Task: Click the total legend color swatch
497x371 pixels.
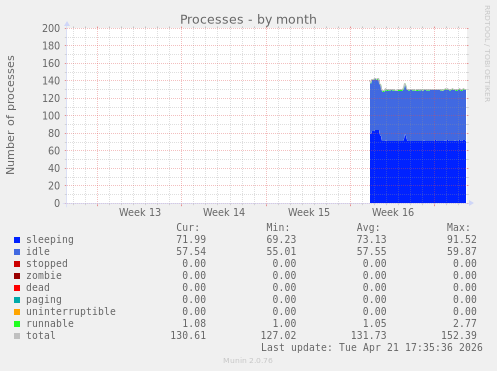Action: coord(17,336)
